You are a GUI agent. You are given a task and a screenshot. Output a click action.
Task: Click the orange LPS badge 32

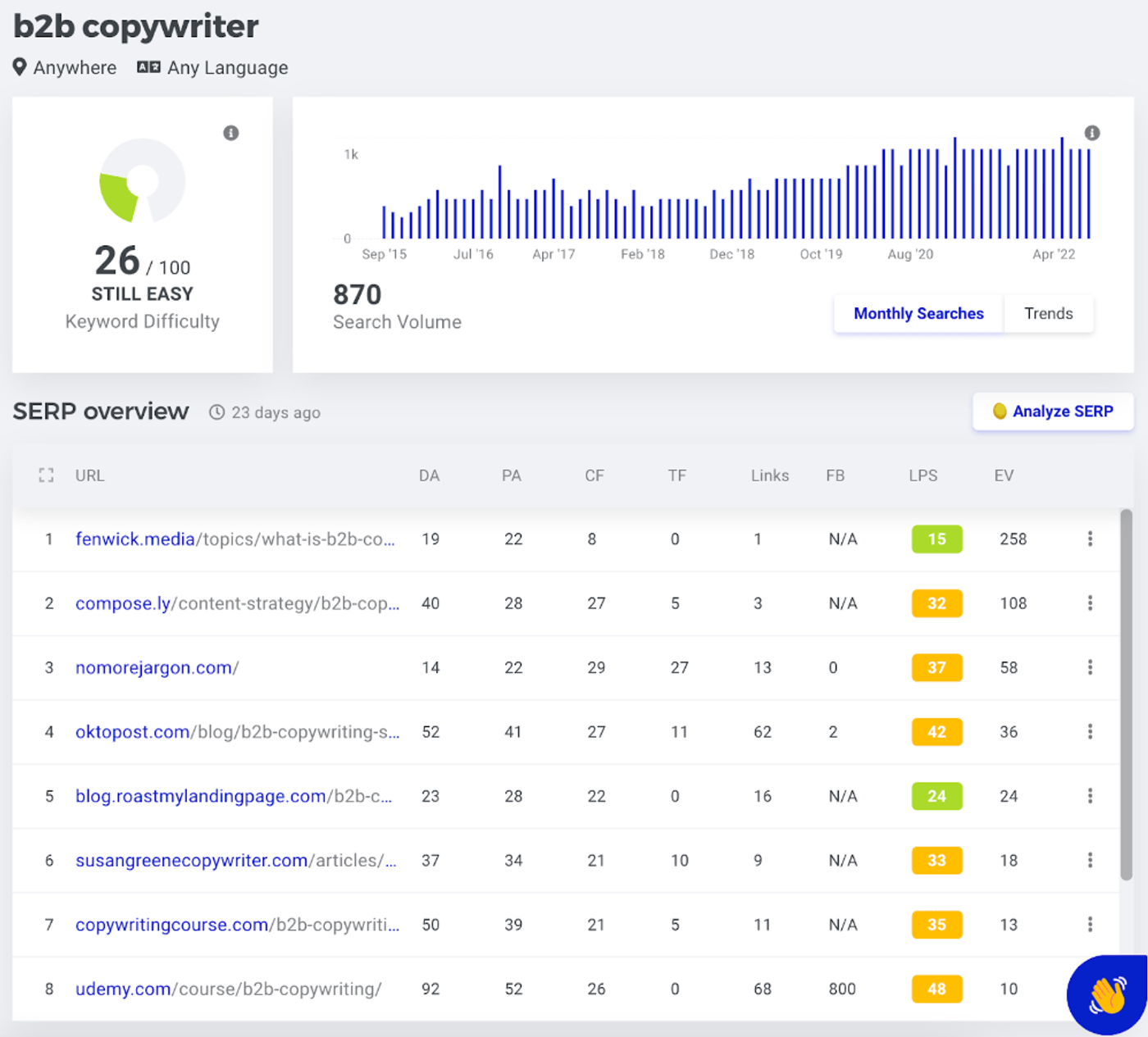tap(936, 603)
